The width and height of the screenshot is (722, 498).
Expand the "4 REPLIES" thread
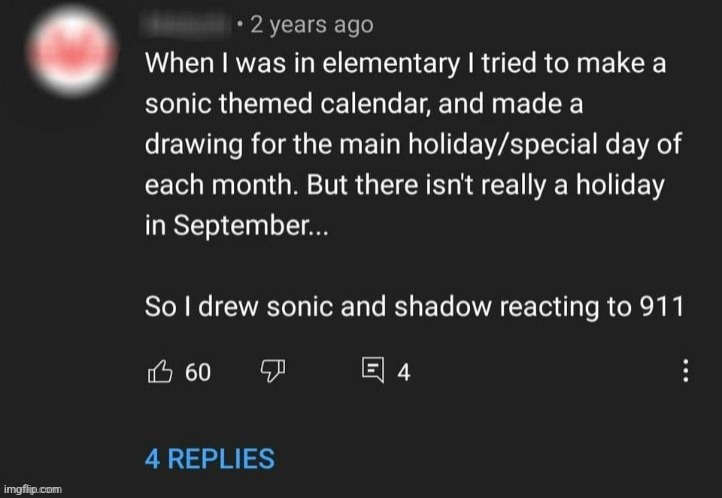coord(209,459)
